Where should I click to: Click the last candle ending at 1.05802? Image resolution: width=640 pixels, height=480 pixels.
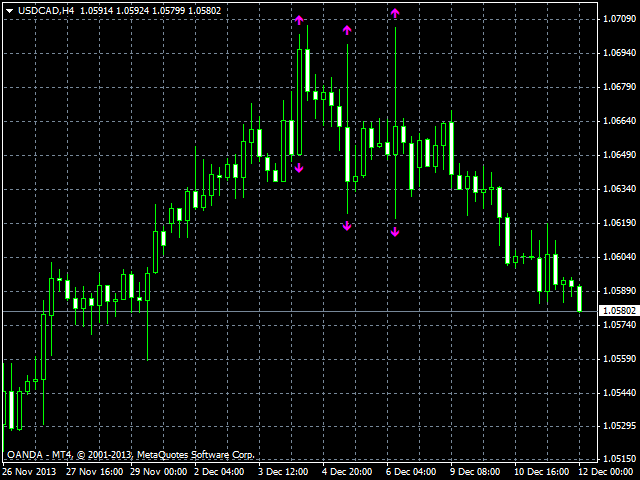click(x=580, y=299)
